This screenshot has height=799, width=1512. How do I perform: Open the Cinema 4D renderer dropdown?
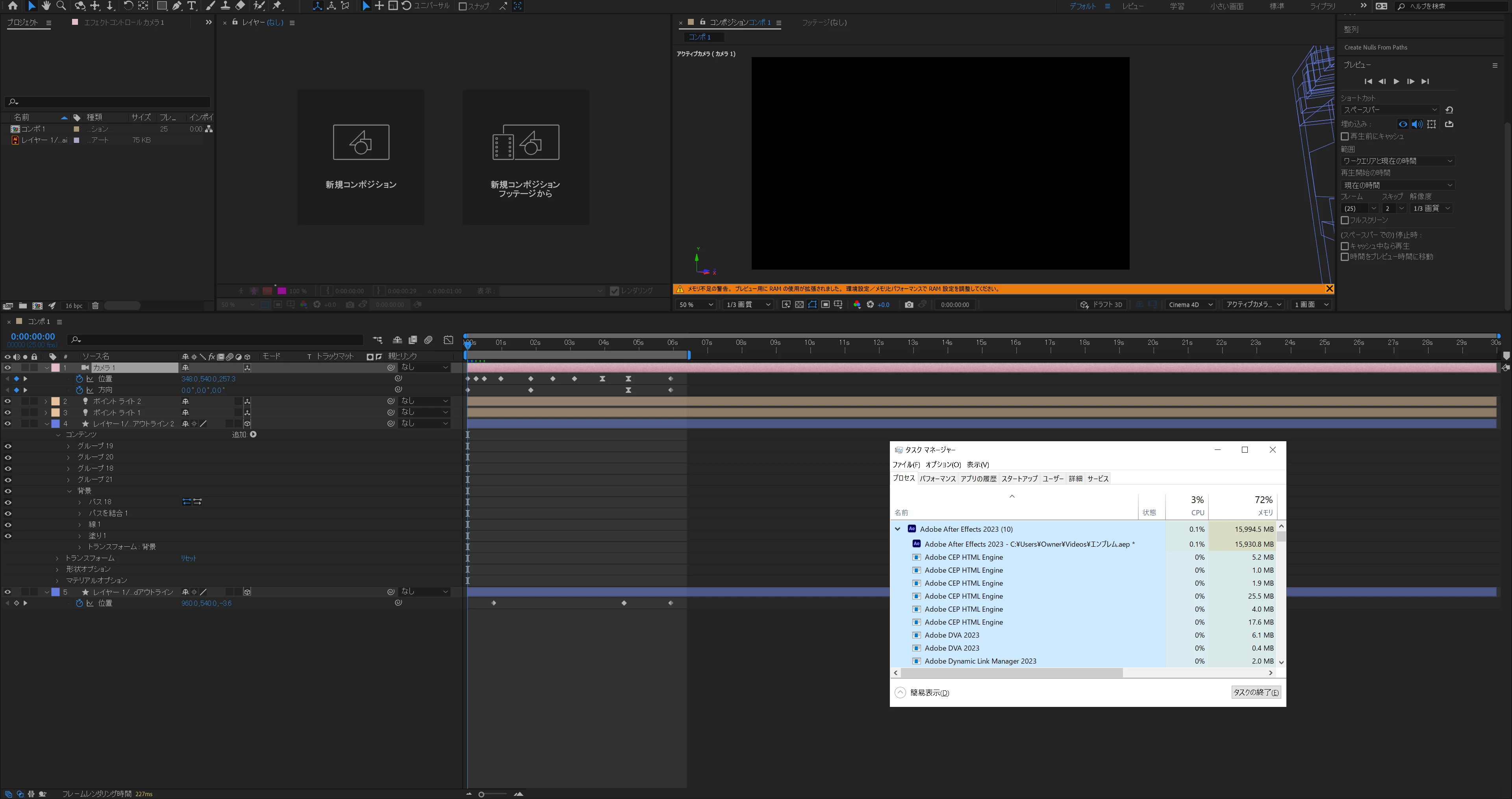click(1190, 305)
